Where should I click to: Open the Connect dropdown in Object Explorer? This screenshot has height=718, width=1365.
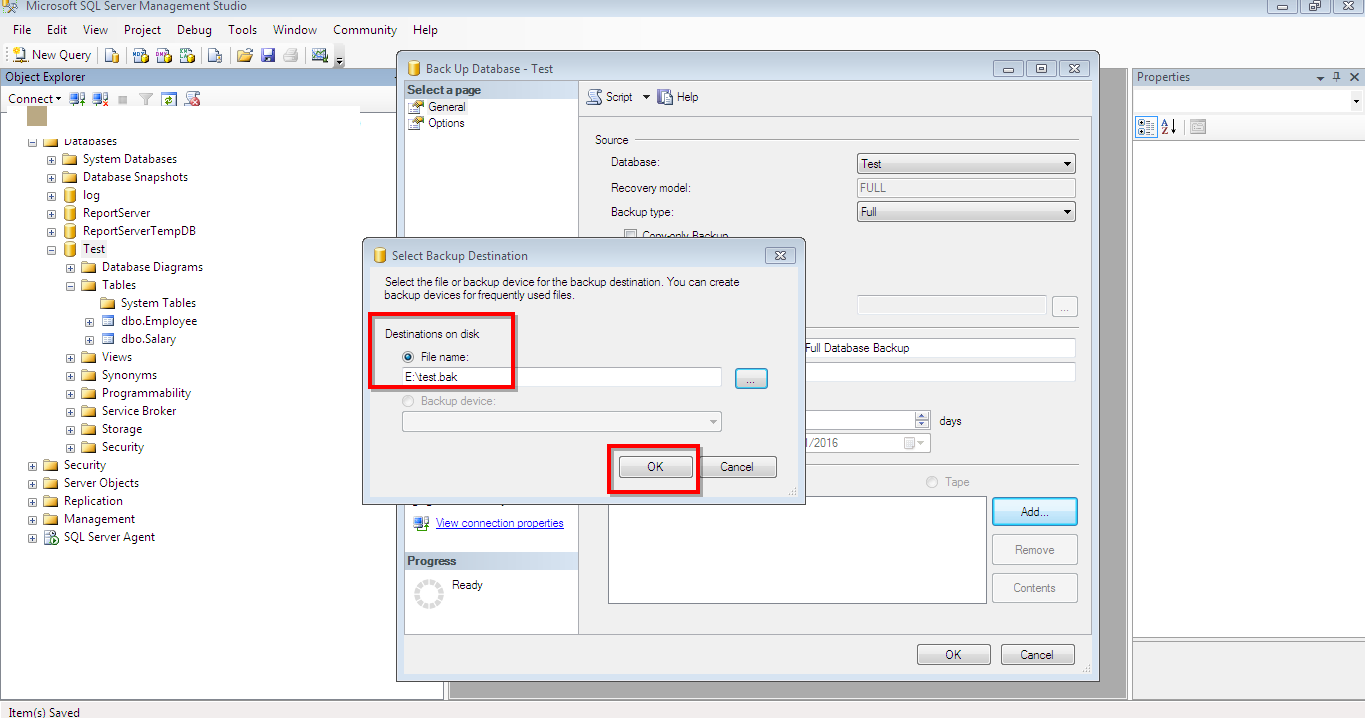[x=34, y=99]
